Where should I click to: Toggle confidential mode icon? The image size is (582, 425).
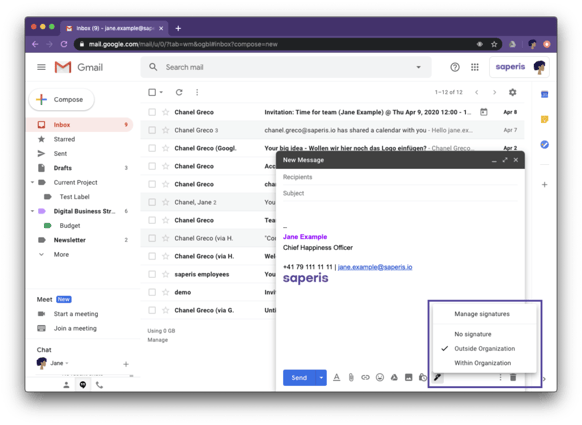(423, 377)
